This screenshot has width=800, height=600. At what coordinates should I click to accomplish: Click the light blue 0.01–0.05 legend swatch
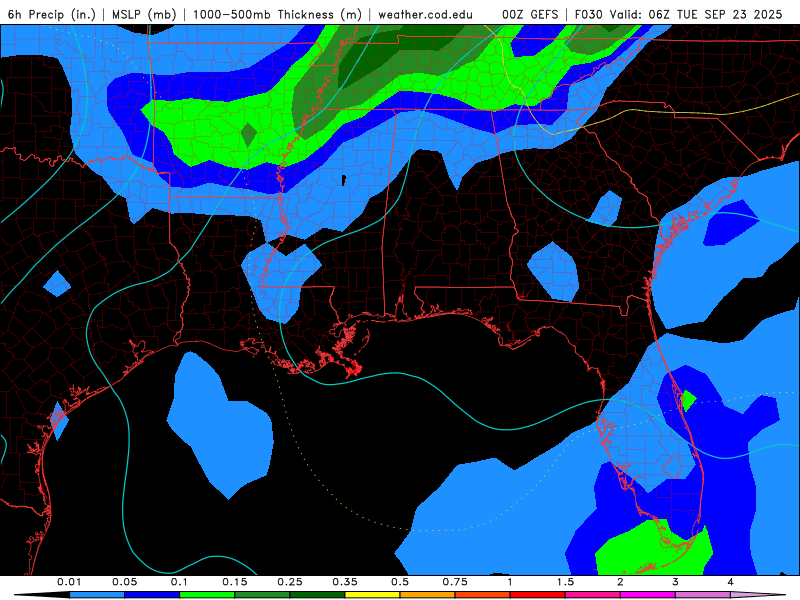[x=96, y=595]
